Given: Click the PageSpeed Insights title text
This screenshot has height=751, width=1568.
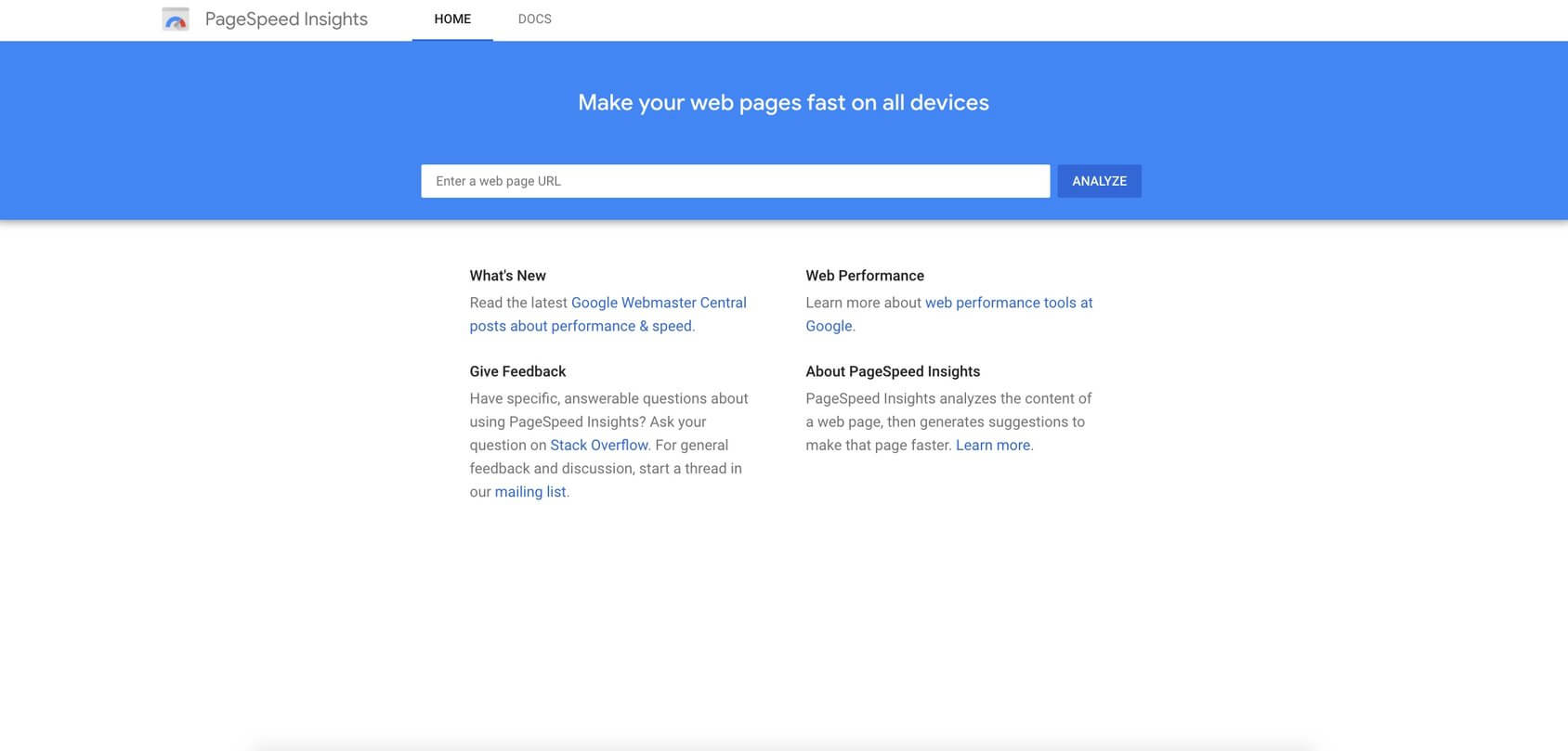Looking at the screenshot, I should pyautogui.click(x=286, y=19).
